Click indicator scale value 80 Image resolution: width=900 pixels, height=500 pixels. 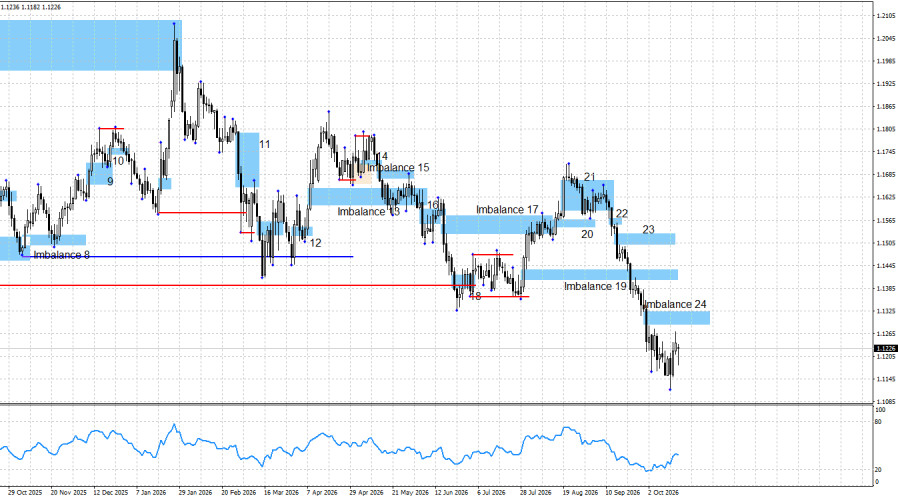(x=878, y=422)
